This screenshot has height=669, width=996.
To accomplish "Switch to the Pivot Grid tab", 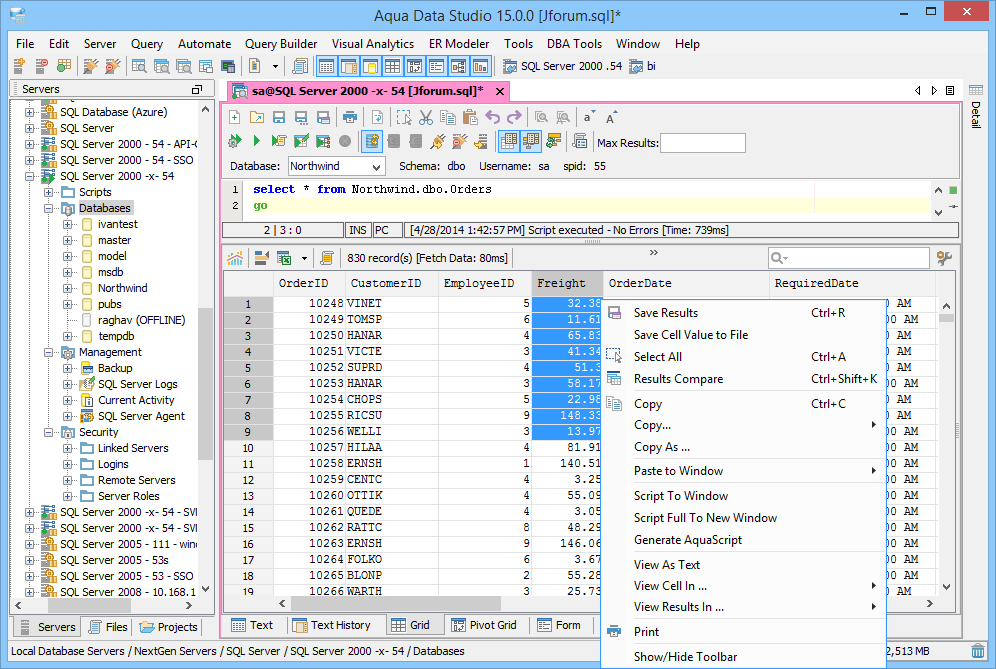I will [x=484, y=625].
